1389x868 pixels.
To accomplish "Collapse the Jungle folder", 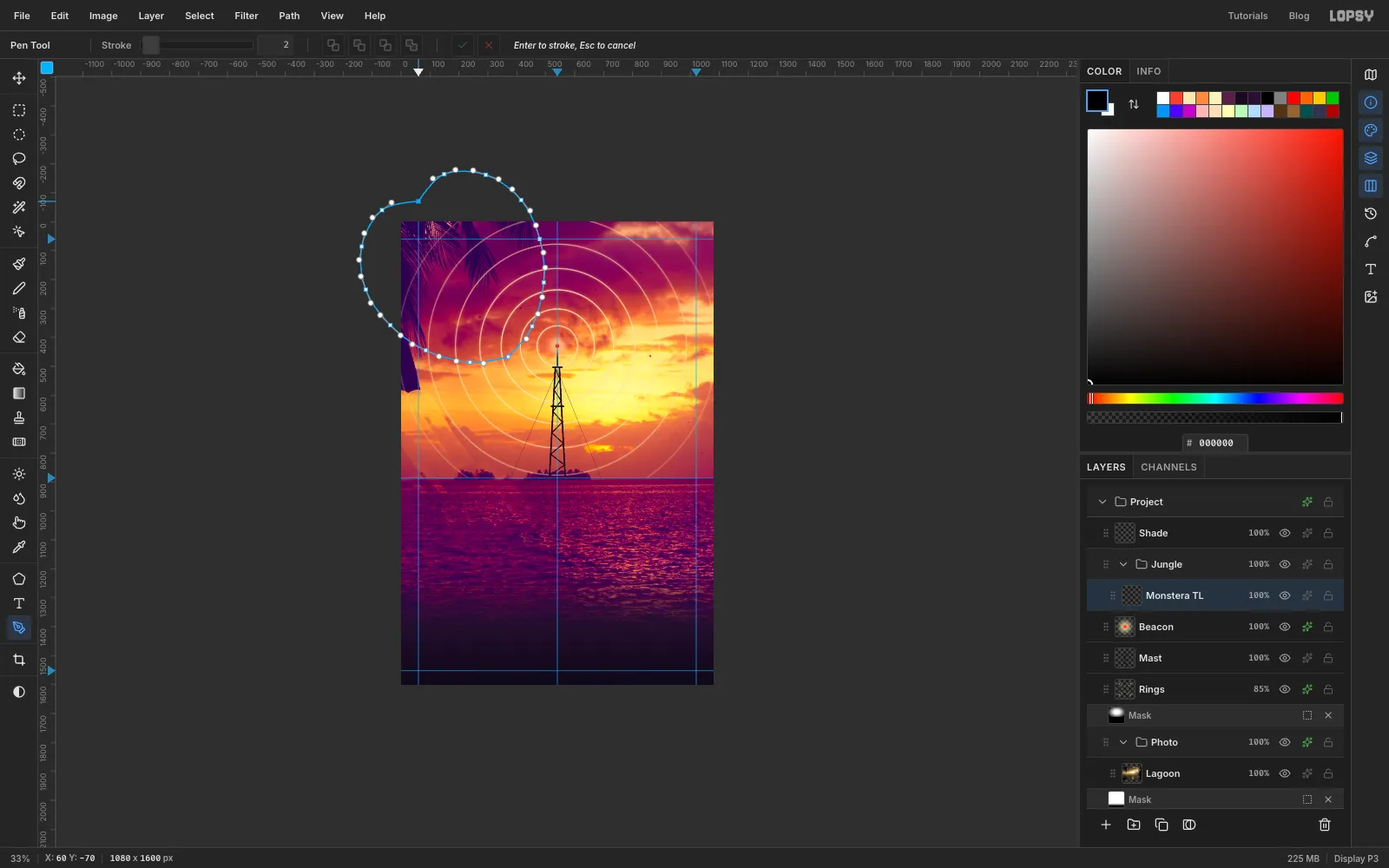I will tap(1123, 564).
